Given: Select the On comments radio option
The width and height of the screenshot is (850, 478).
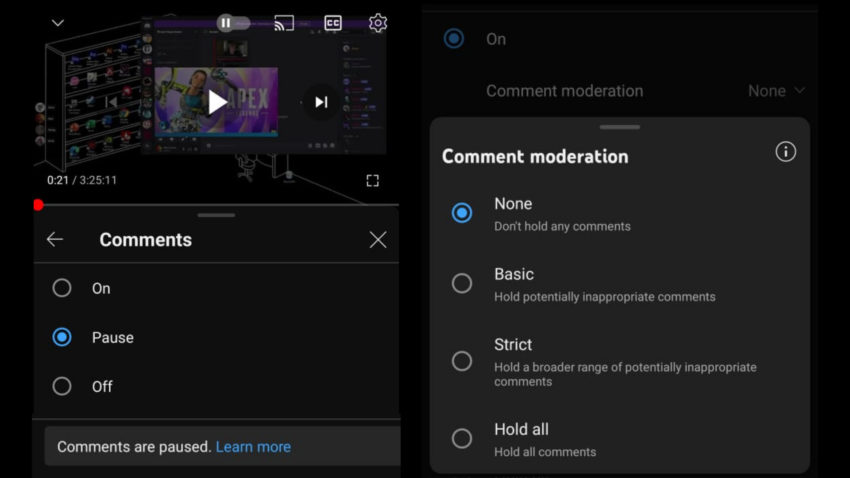Looking at the screenshot, I should click(x=62, y=288).
